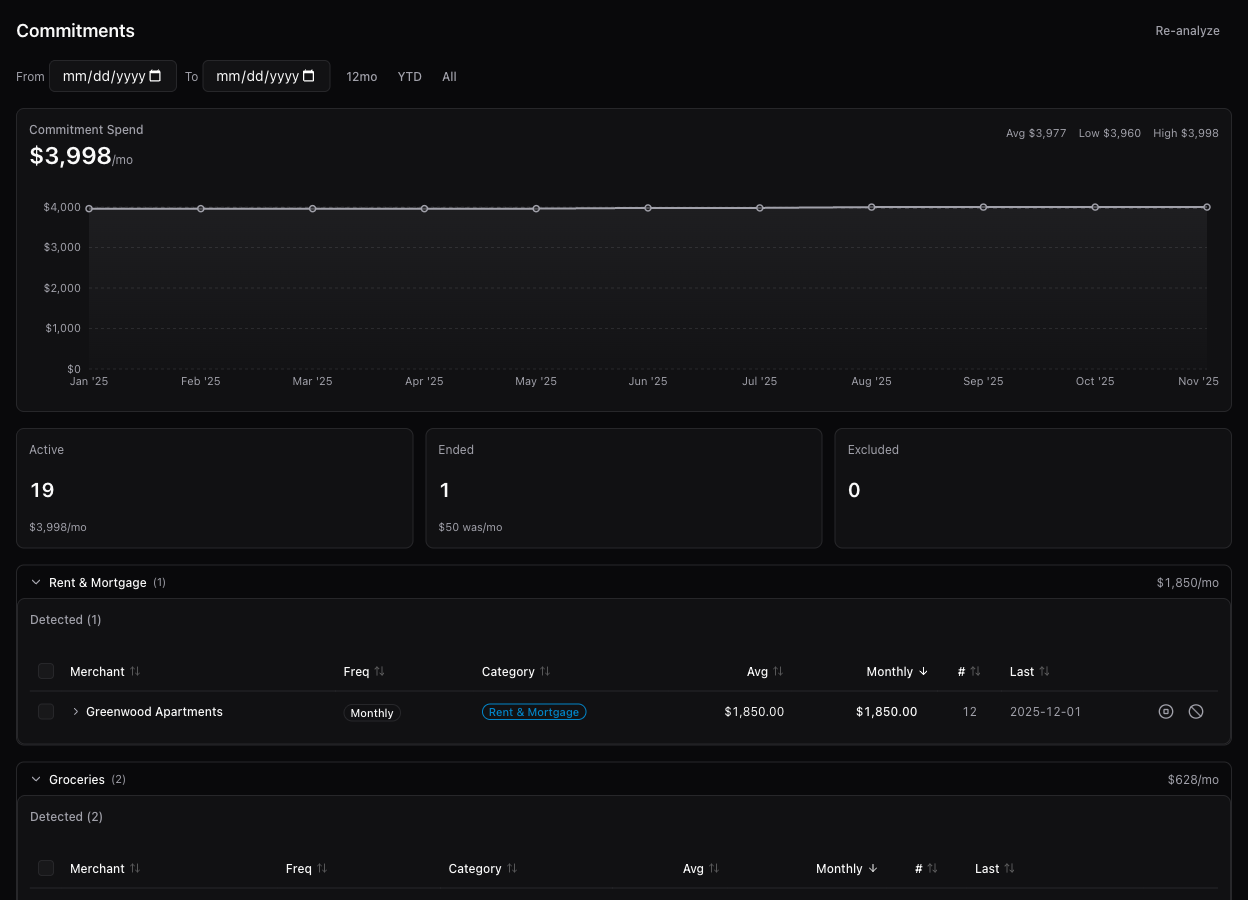Open the calendar icon in the From field
This screenshot has width=1248, height=900.
point(155,75)
